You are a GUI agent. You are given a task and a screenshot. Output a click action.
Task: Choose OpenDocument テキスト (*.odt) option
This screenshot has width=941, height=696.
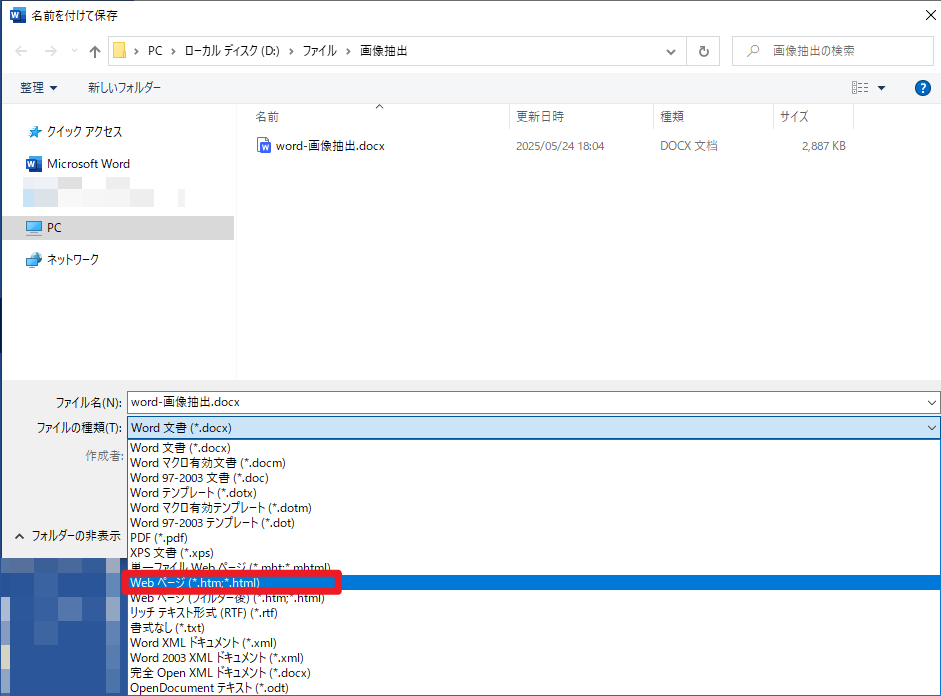pos(534,688)
